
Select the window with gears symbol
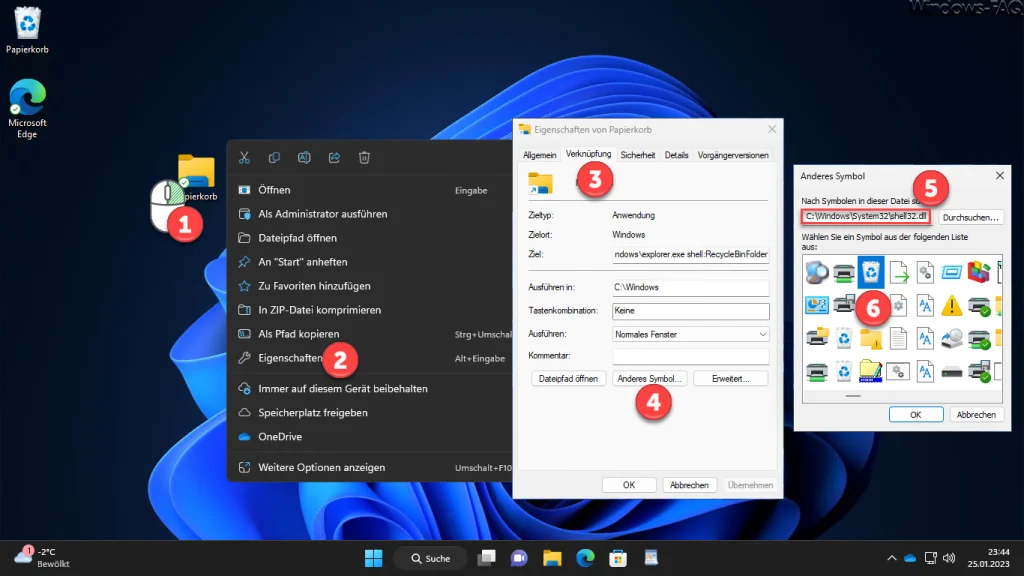[x=899, y=372]
